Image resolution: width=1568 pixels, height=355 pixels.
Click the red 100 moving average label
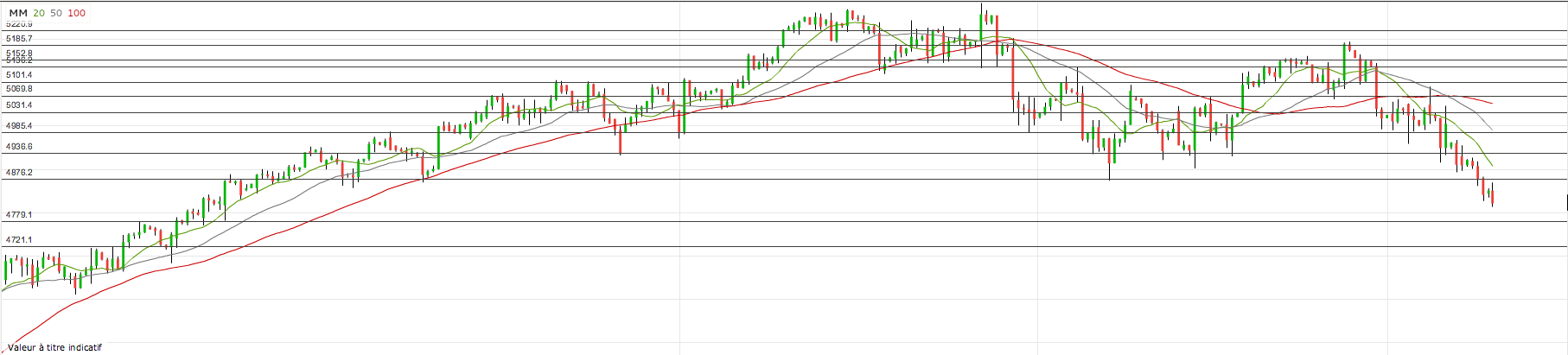pos(76,13)
